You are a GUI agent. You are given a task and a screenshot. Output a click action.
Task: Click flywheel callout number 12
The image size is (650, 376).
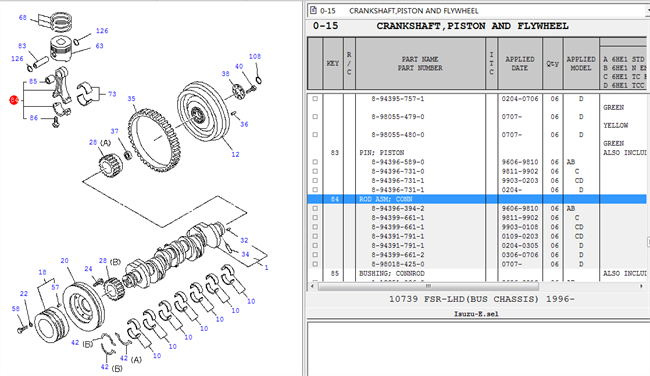tap(235, 154)
